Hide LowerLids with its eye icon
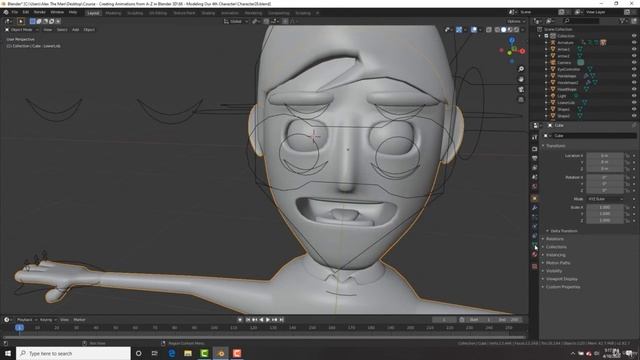 point(634,102)
